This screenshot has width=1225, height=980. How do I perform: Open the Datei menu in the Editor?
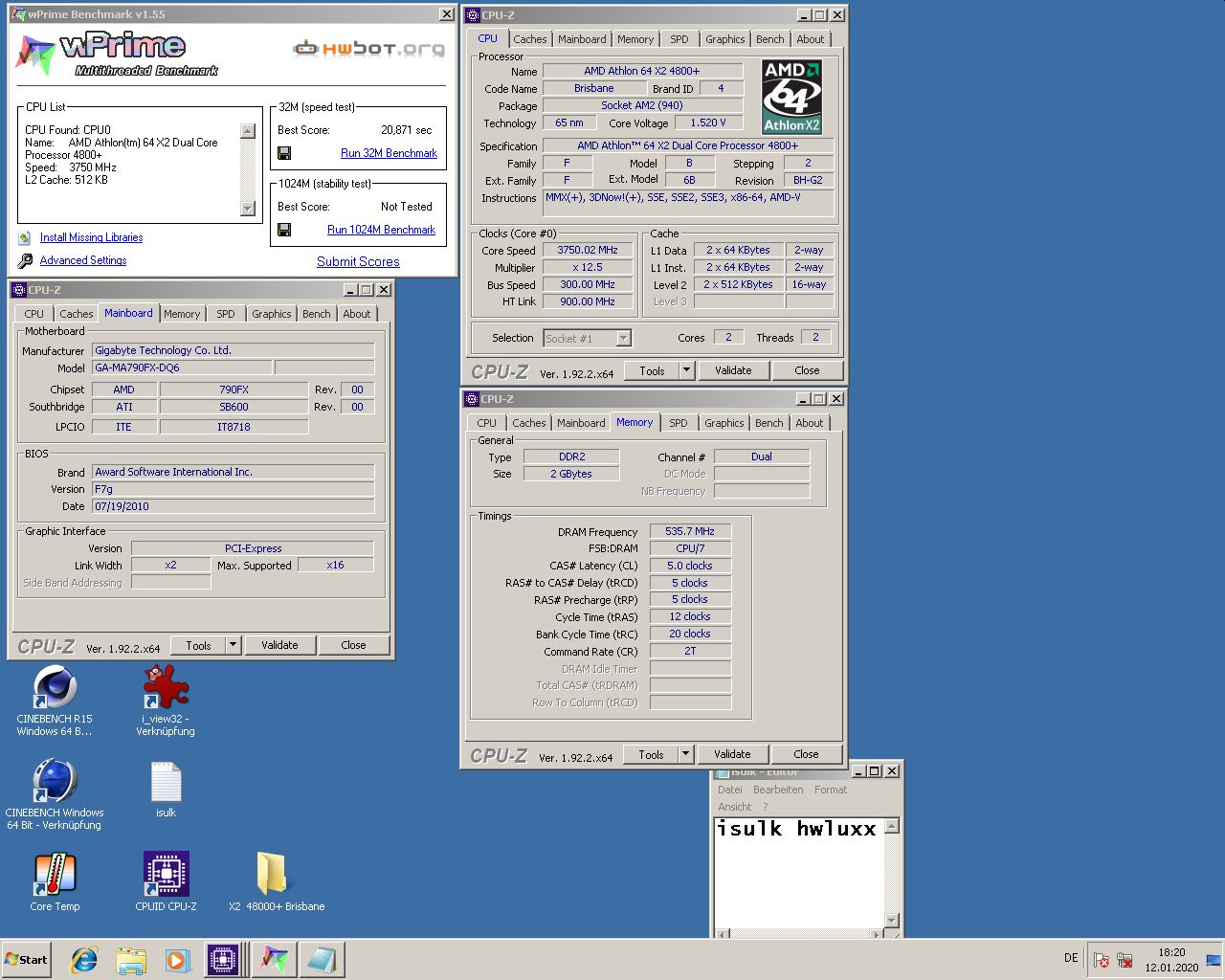[x=730, y=790]
